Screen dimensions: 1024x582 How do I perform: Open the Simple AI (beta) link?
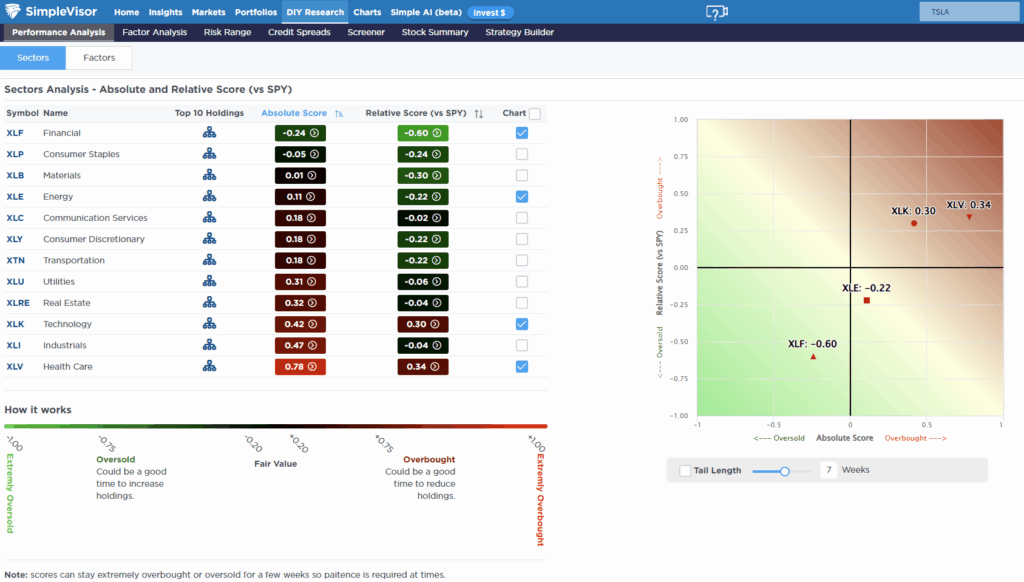coord(426,12)
